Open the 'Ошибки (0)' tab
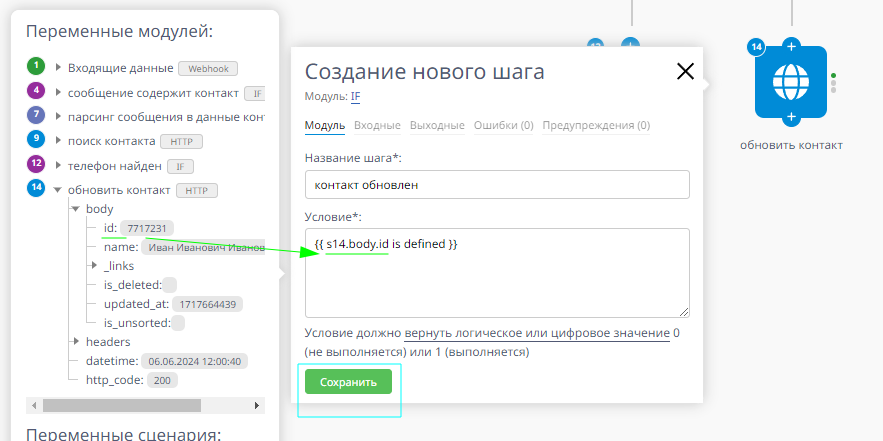 (503, 126)
